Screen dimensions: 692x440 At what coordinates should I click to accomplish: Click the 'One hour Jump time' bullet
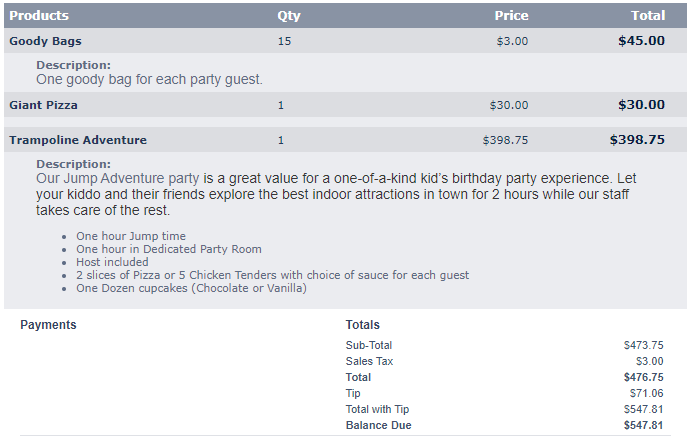[x=131, y=236]
